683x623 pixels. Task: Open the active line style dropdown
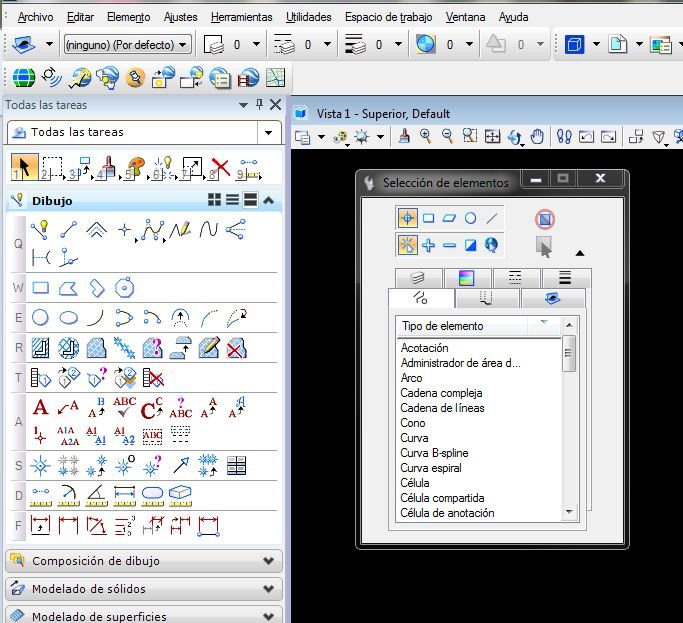point(328,44)
